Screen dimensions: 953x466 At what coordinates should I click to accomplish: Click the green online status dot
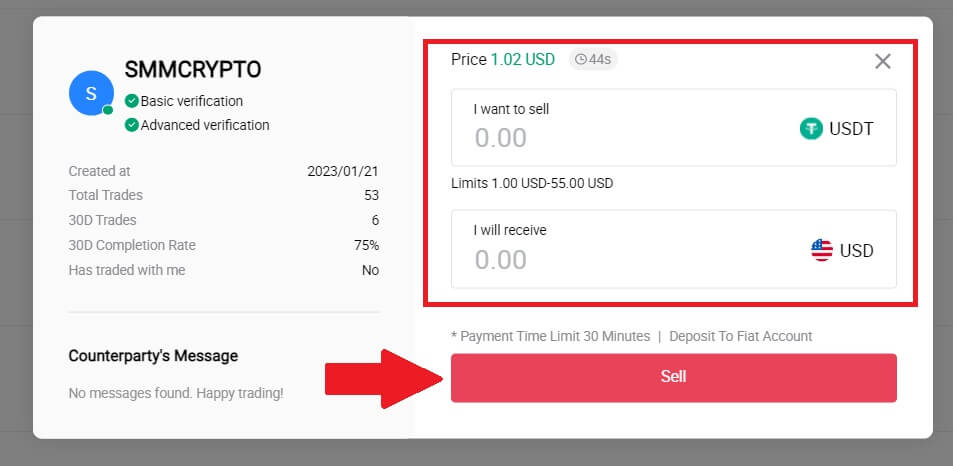tap(108, 110)
